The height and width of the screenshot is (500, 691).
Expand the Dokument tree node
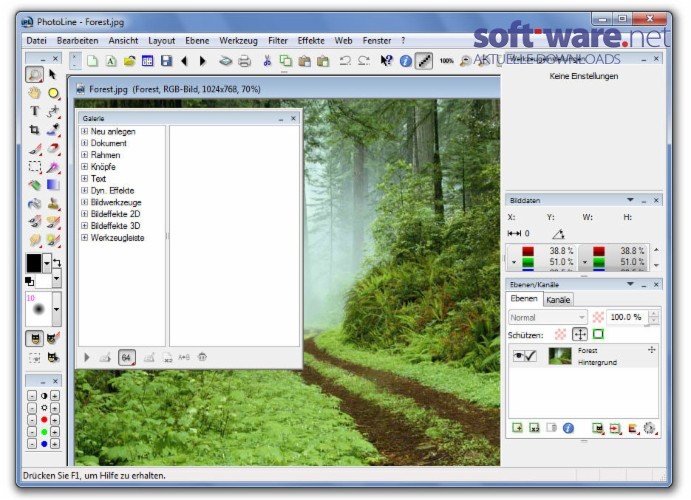coord(84,143)
